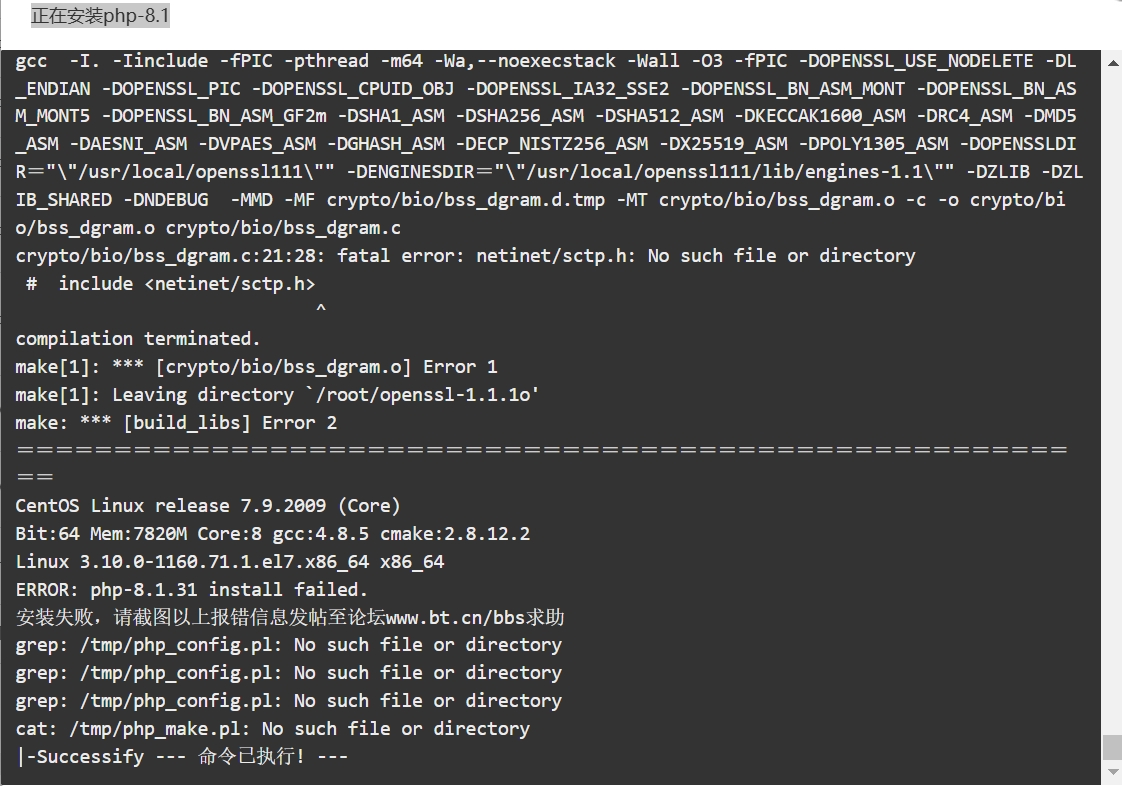Click the log scrollbar thumb

click(x=1113, y=747)
